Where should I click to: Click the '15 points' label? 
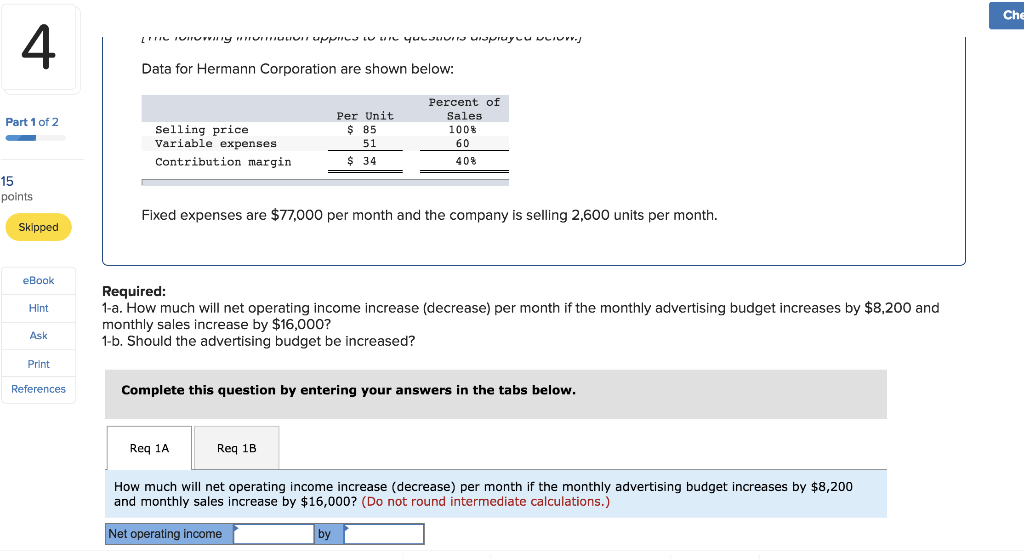coord(17,188)
